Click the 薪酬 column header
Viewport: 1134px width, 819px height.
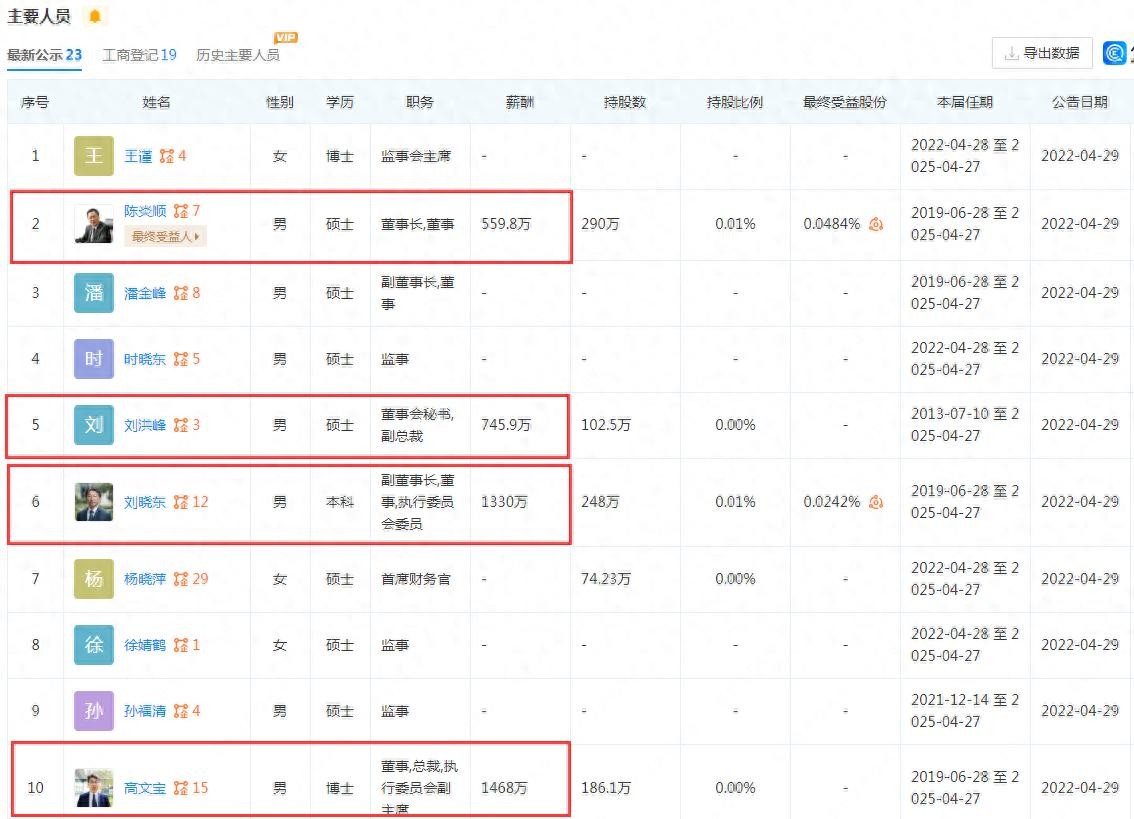[x=520, y=102]
